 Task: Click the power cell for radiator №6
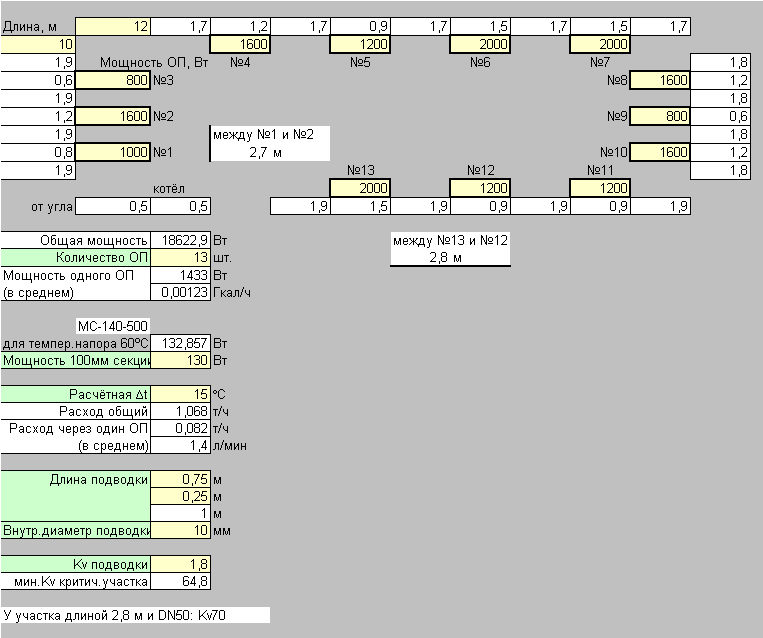(x=479, y=44)
